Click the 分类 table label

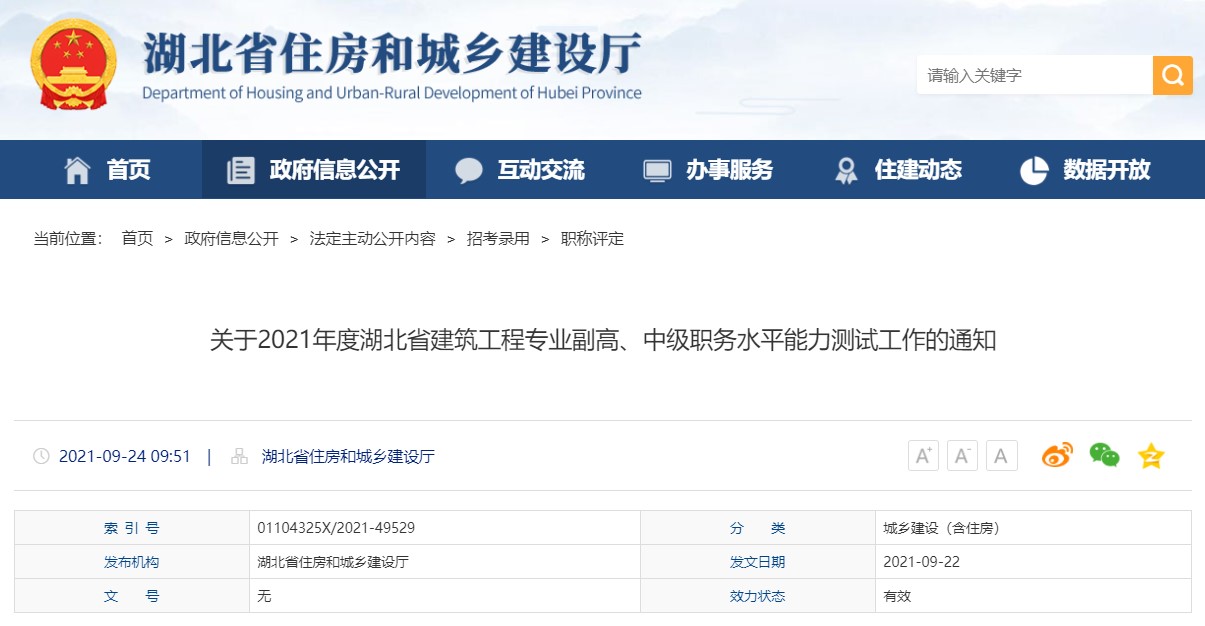point(757,528)
